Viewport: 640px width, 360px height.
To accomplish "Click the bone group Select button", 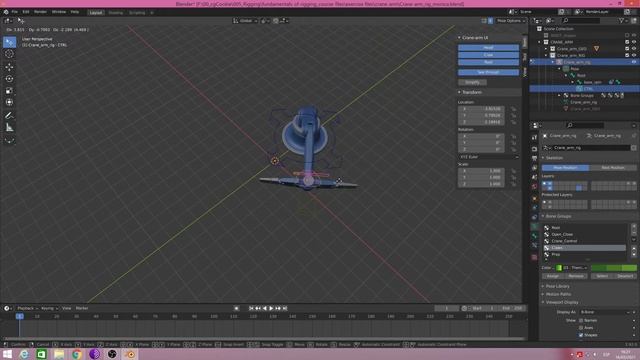I will click(602, 276).
